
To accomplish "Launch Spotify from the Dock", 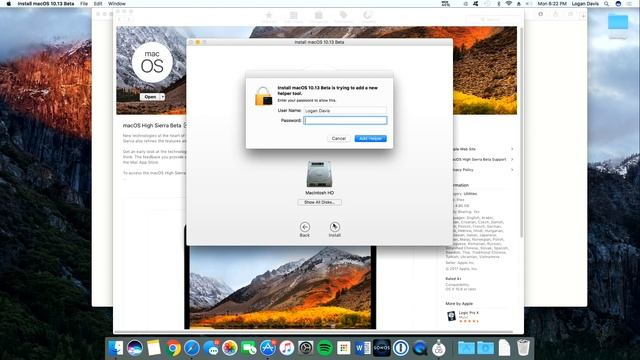I will (x=324, y=348).
